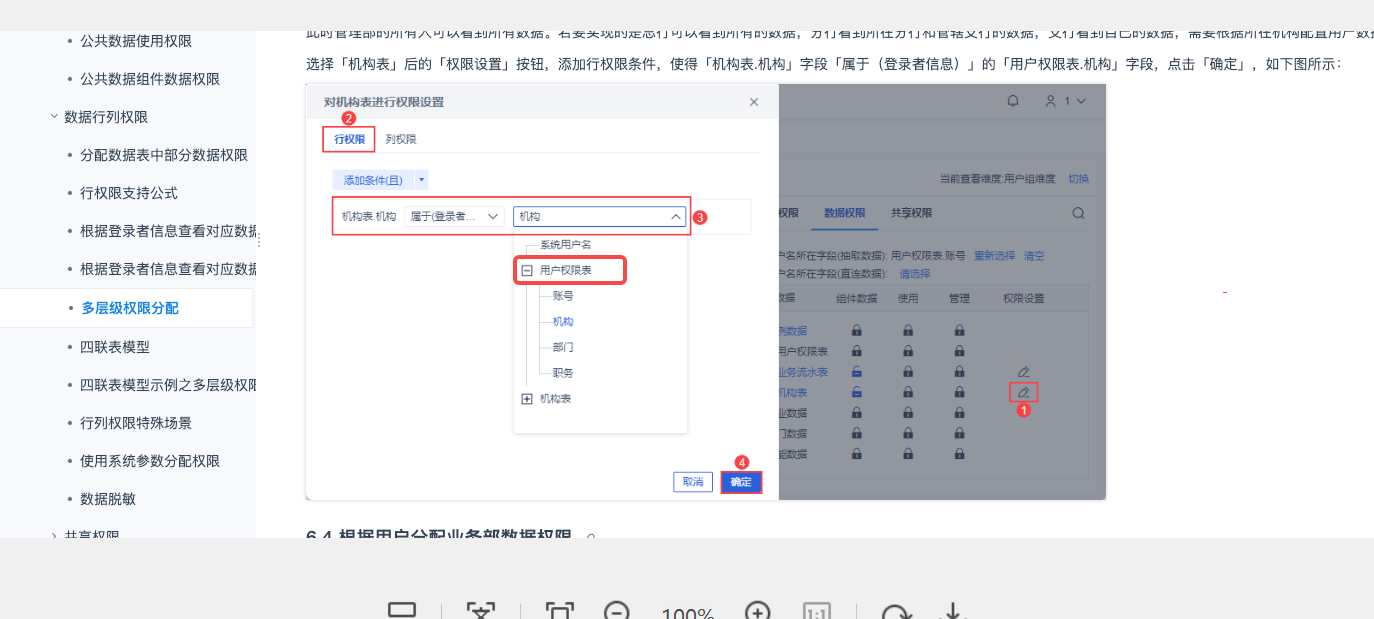
Task: Open 使用系统参数分配权限 sidebar item
Action: [150, 461]
